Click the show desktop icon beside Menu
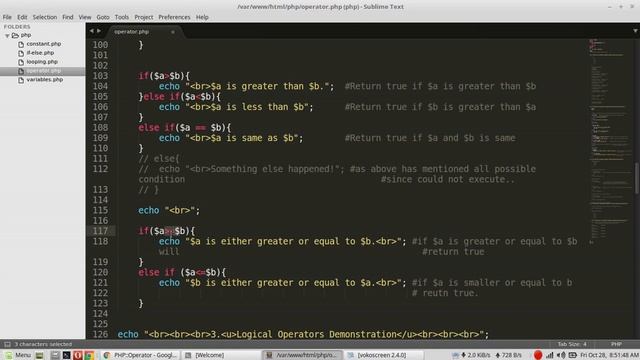Screen dimensions: 640x360 40,355
